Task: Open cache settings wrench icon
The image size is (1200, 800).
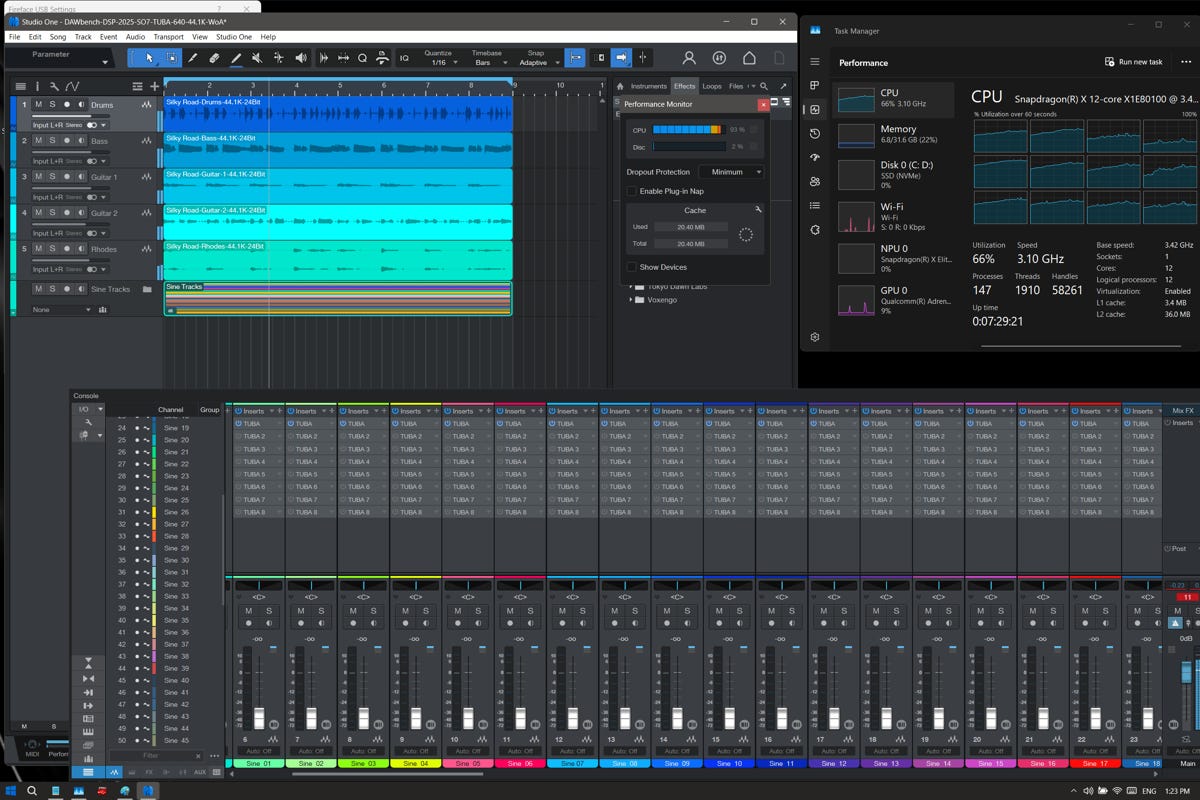Action: click(x=758, y=210)
